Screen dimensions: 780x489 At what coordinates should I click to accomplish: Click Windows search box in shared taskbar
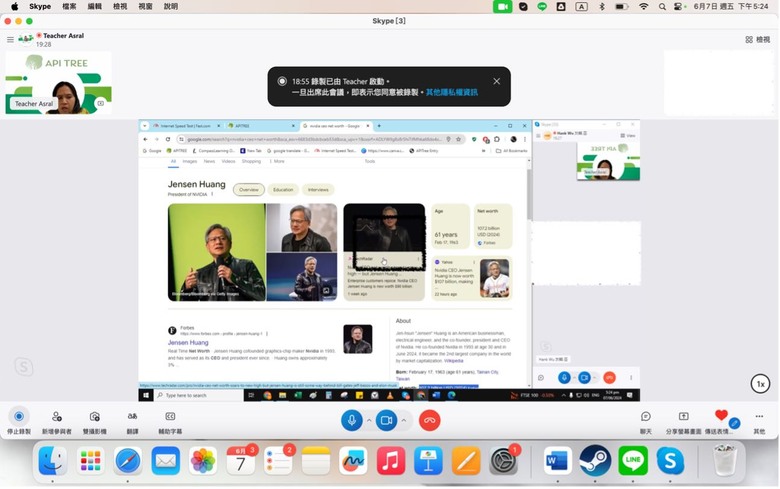[199, 395]
